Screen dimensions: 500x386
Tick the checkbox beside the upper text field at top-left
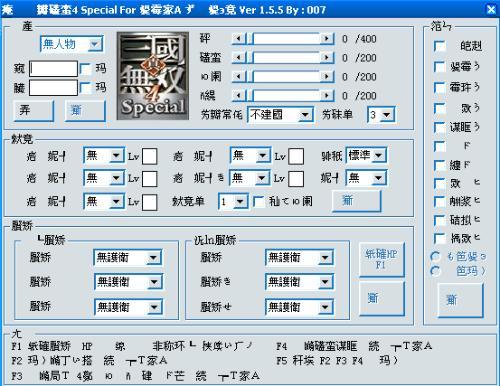(x=86, y=69)
